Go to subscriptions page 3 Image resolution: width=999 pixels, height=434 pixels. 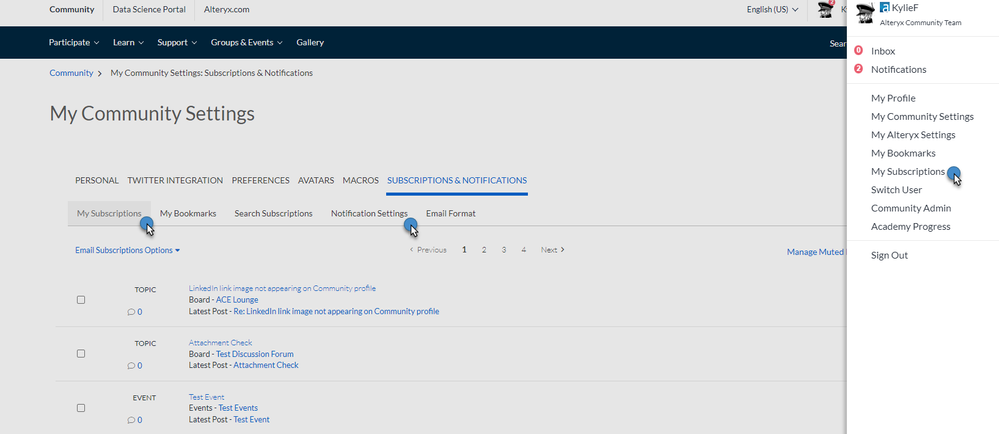tap(503, 250)
